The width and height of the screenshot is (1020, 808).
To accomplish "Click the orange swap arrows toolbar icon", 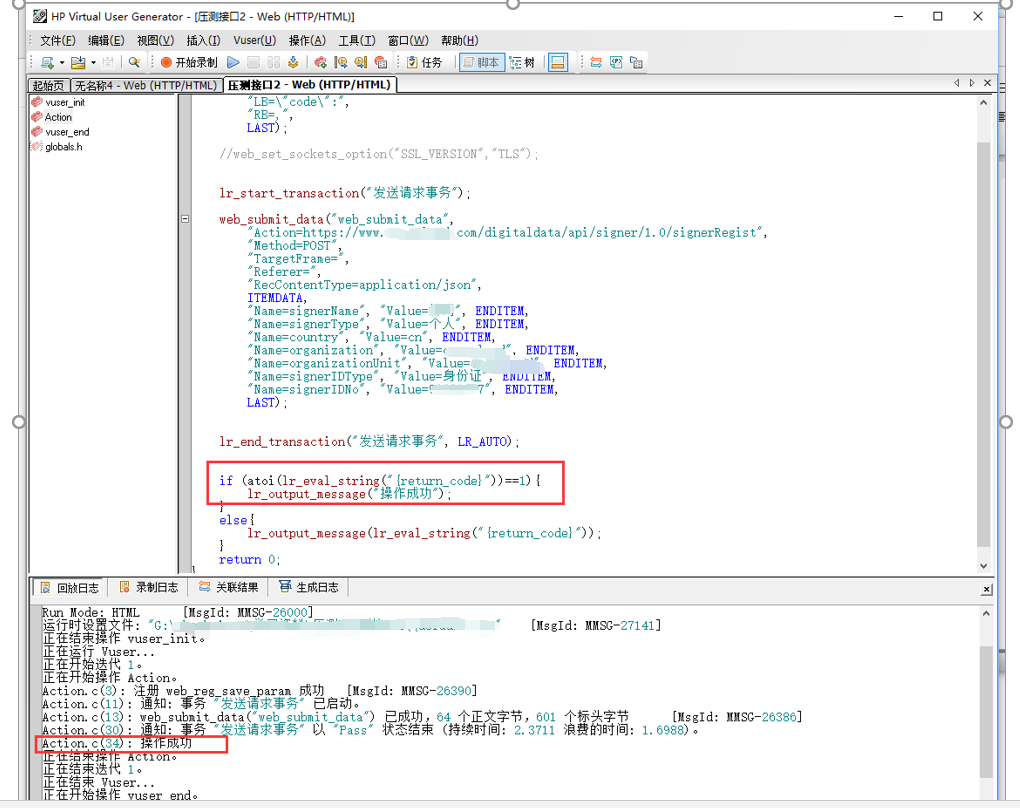I will click(595, 62).
